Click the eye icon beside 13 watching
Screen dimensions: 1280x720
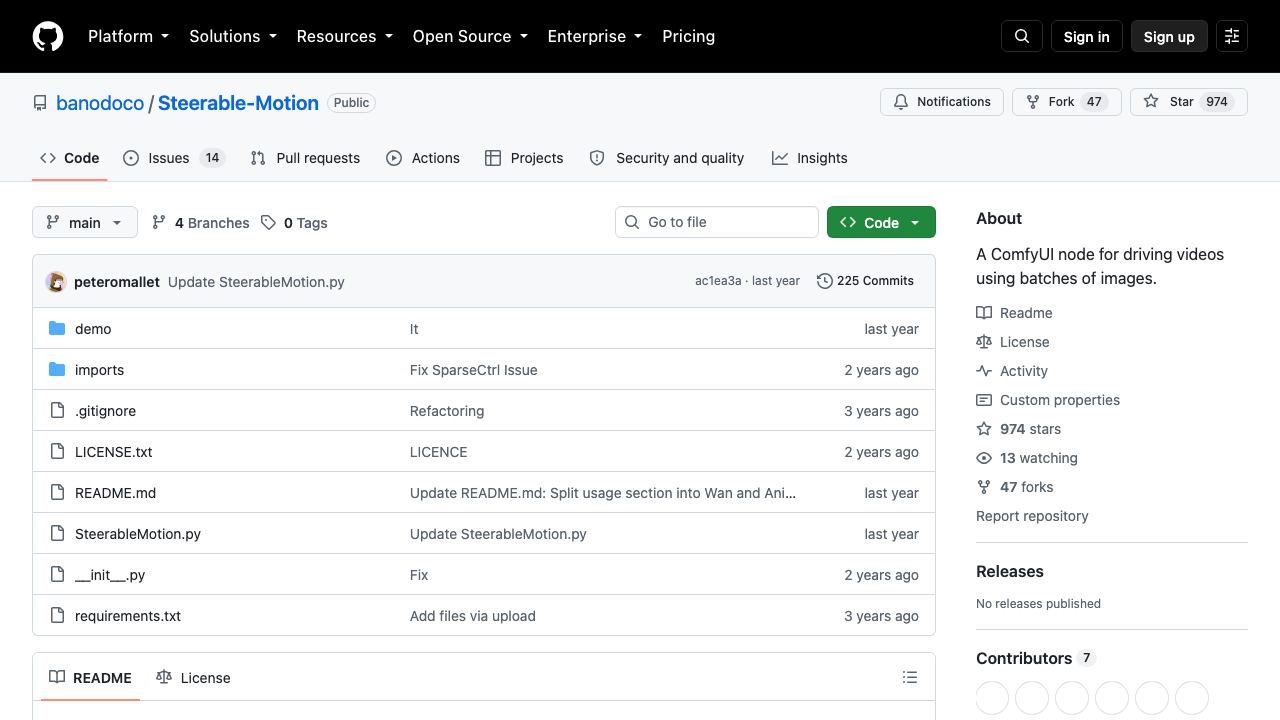point(984,458)
